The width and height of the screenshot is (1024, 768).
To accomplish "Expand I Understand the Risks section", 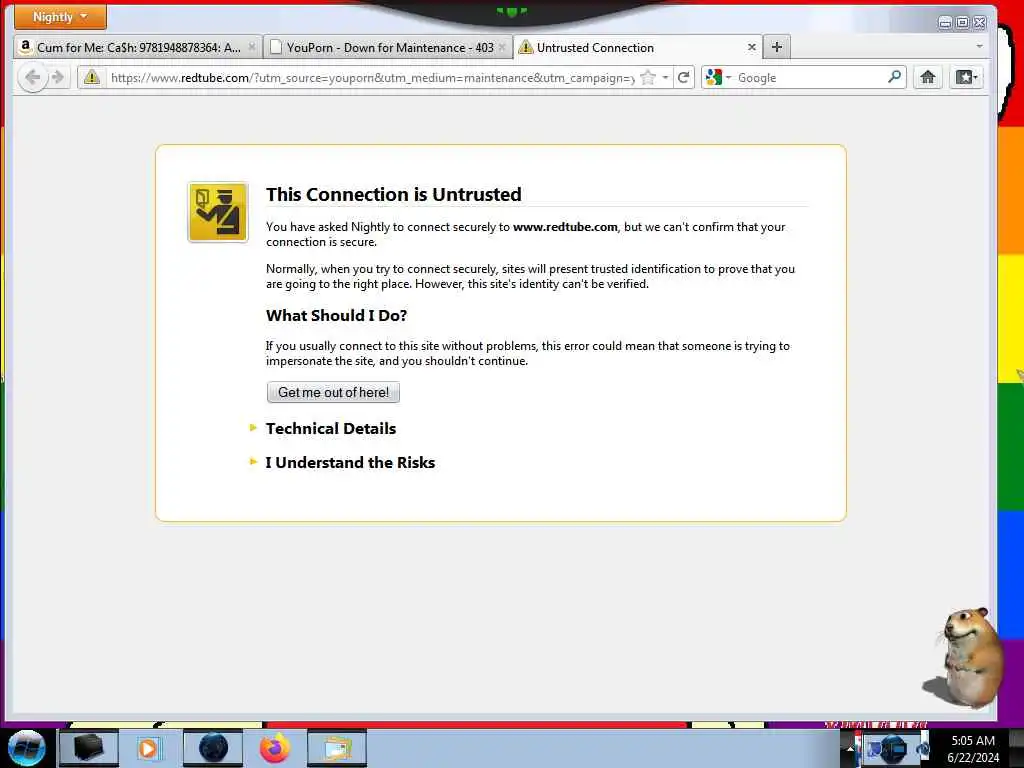I will pos(350,462).
